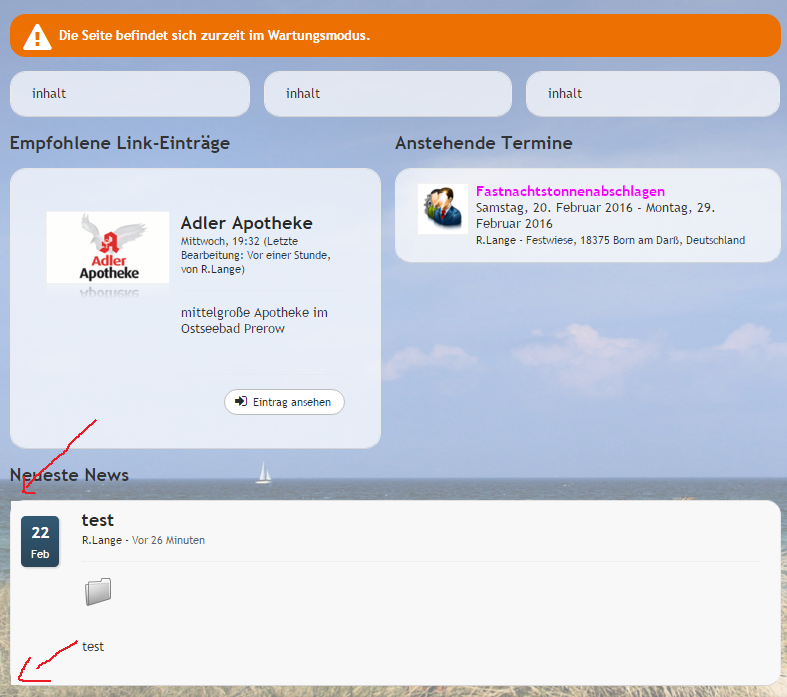This screenshot has height=697, width=787.
Task: Open the Adler Apotheke logo image
Action: pos(108,248)
